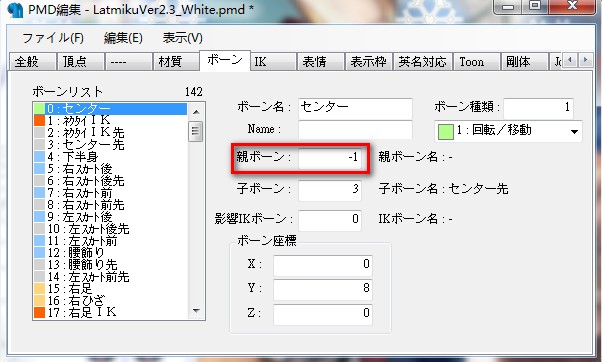Switch to the 英名対応 tab
The image size is (602, 362).
point(423,61)
